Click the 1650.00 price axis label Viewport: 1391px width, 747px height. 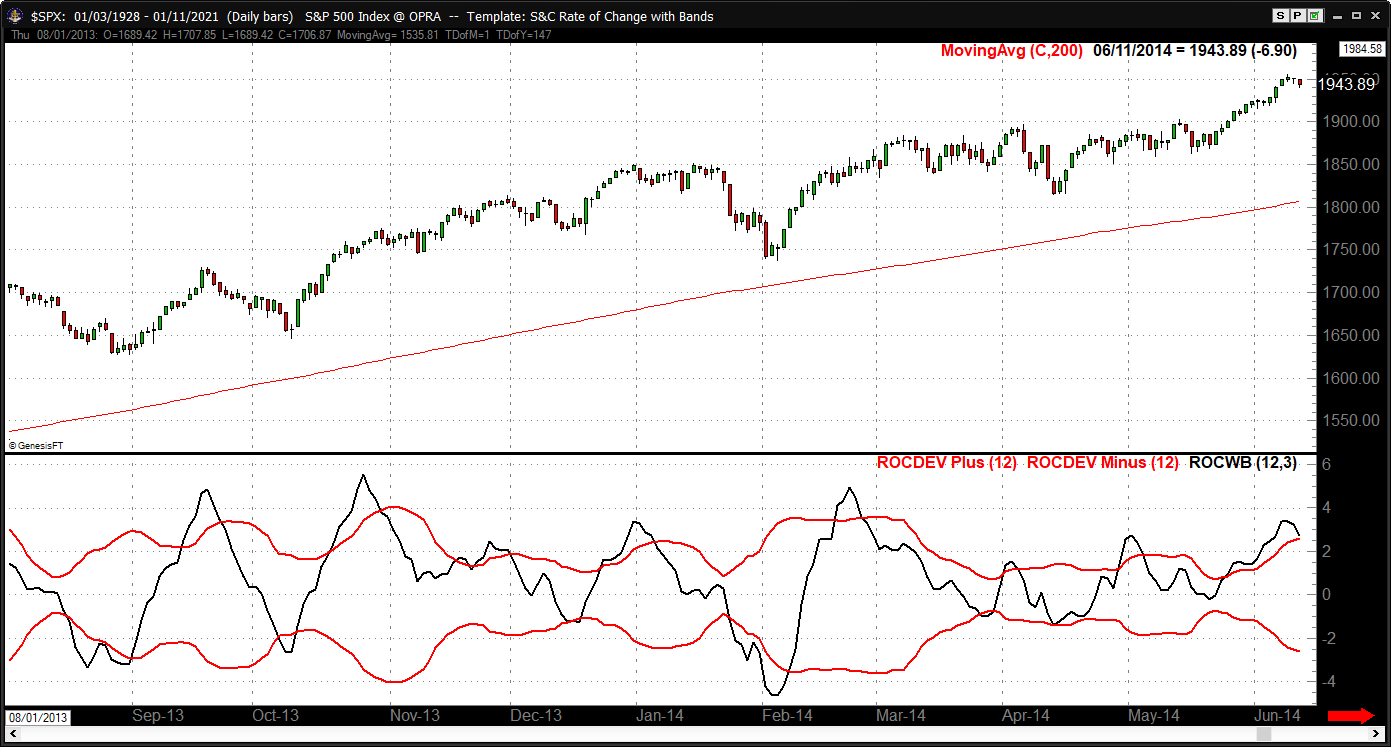pos(1349,335)
